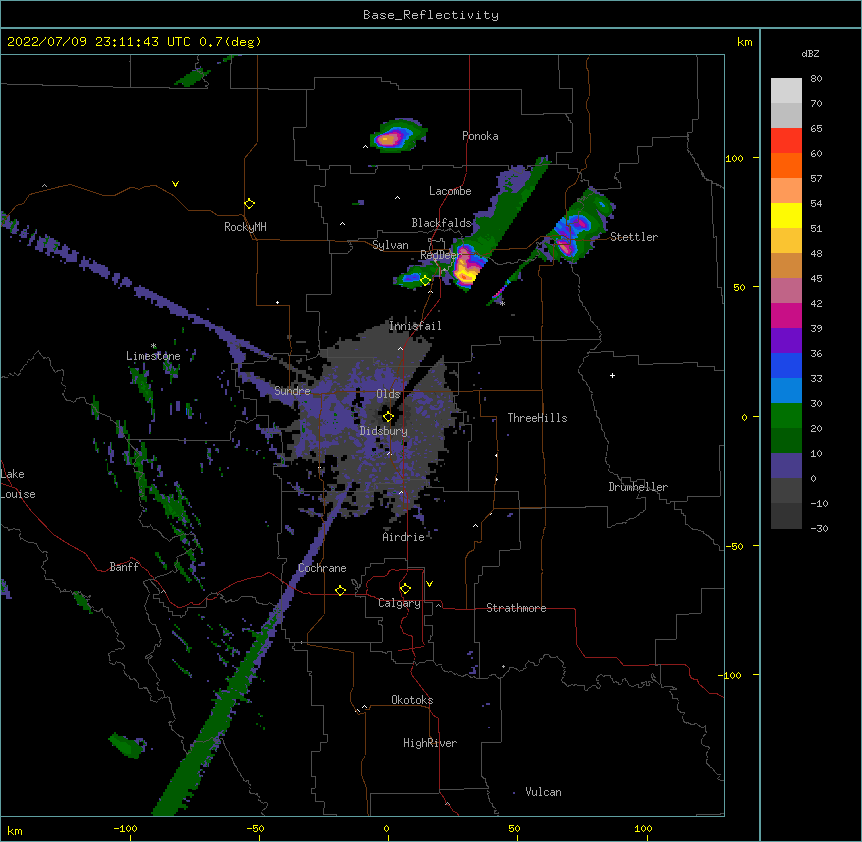Click the Vulcan city label

543,792
